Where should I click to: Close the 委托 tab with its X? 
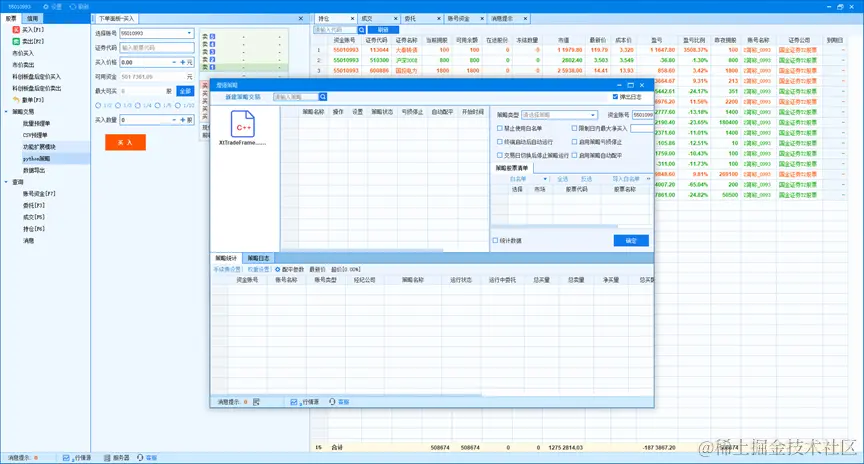click(x=439, y=19)
